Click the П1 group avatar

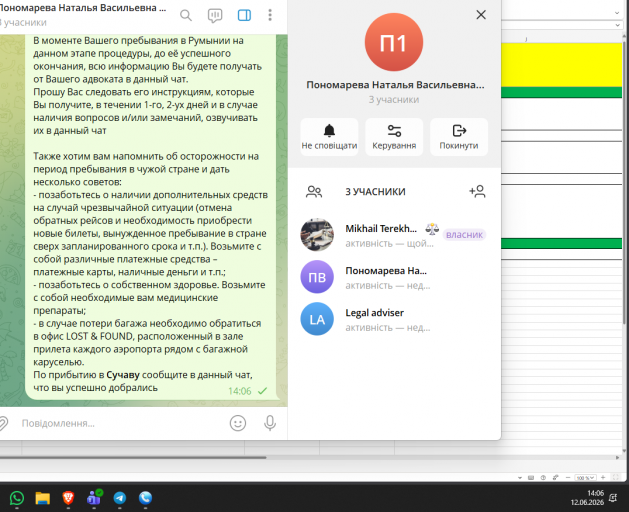pyautogui.click(x=394, y=42)
